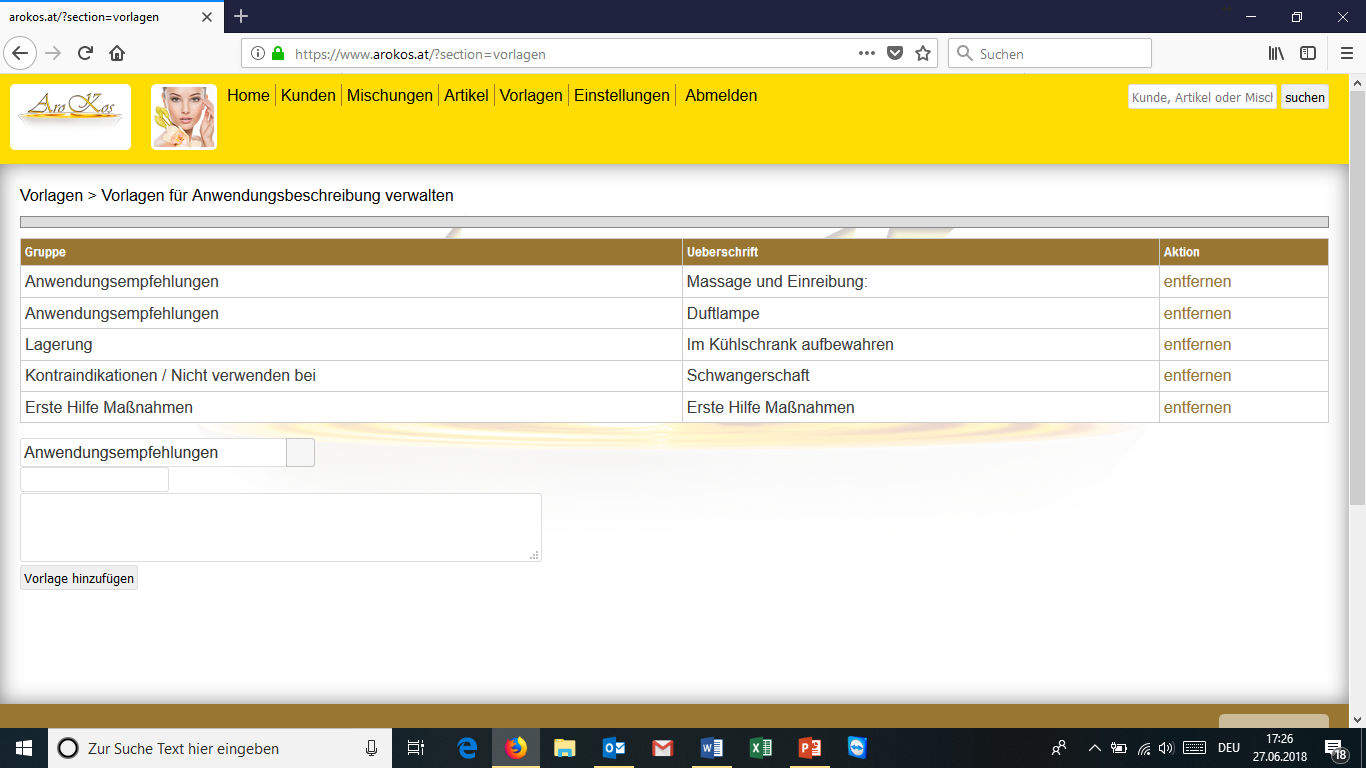Open page actions three-dot menu in address bar
Image resolution: width=1366 pixels, height=768 pixels.
click(867, 53)
